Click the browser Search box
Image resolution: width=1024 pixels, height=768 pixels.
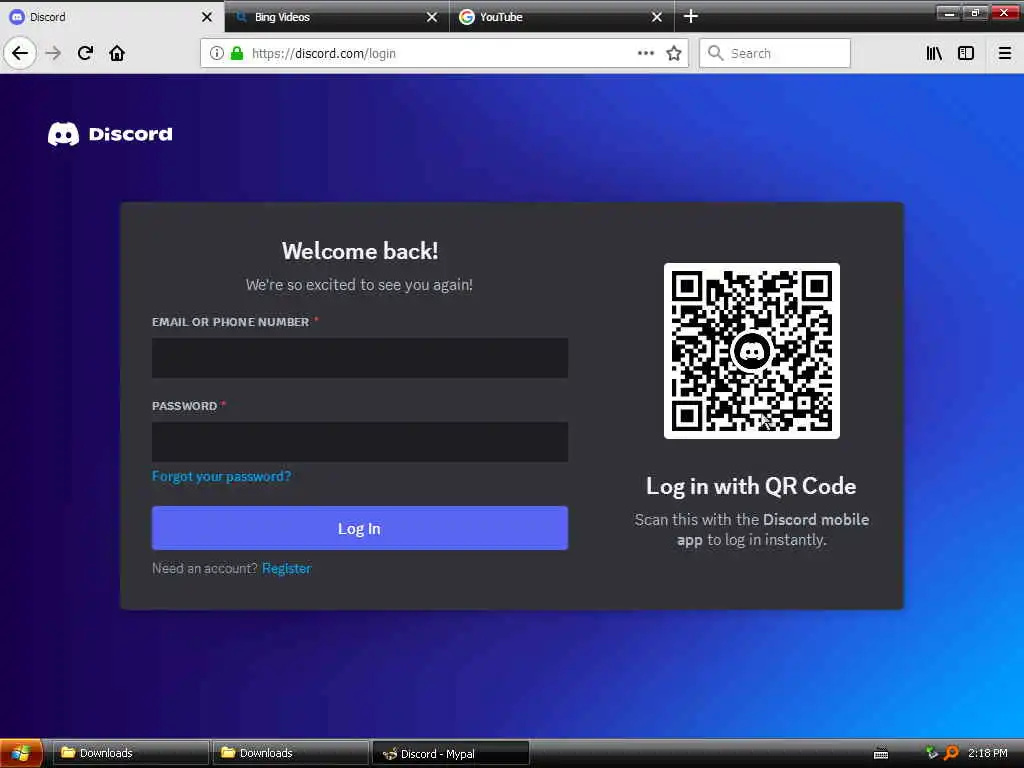(775, 53)
